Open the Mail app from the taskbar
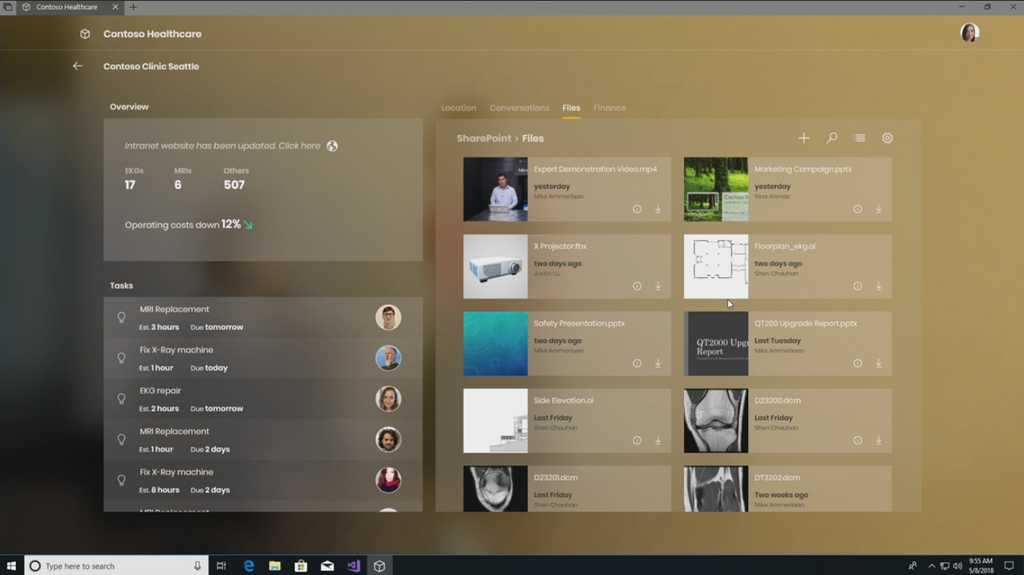Viewport: 1024px width, 575px height. [327, 566]
